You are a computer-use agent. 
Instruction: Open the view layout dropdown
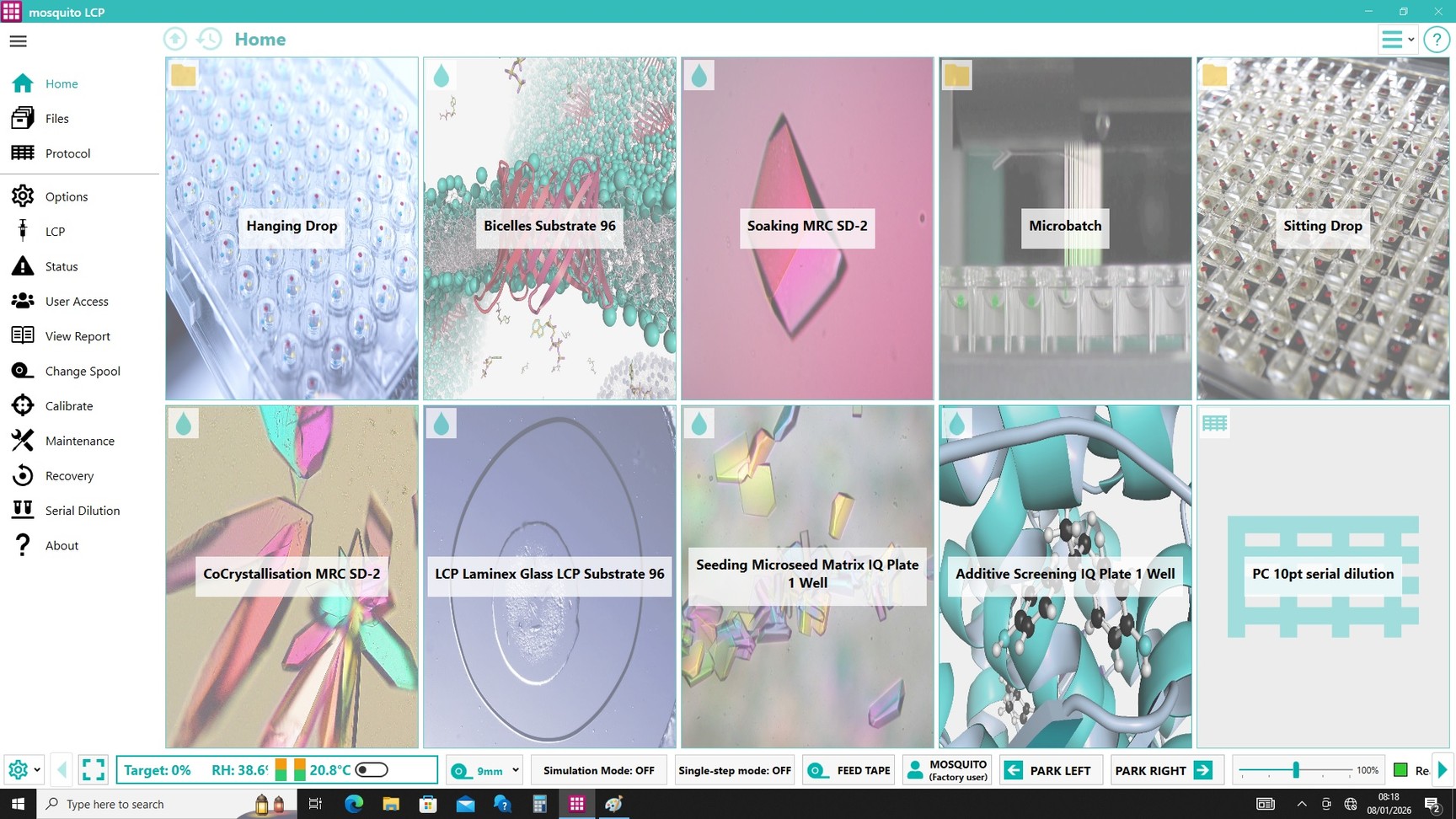(1397, 40)
